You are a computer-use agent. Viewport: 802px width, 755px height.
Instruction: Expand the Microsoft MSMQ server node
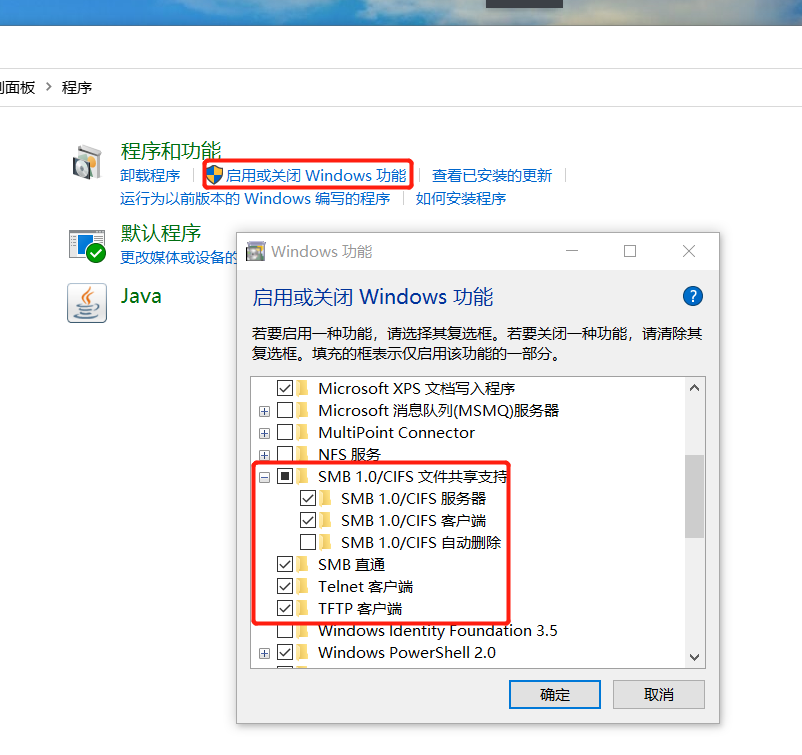264,411
